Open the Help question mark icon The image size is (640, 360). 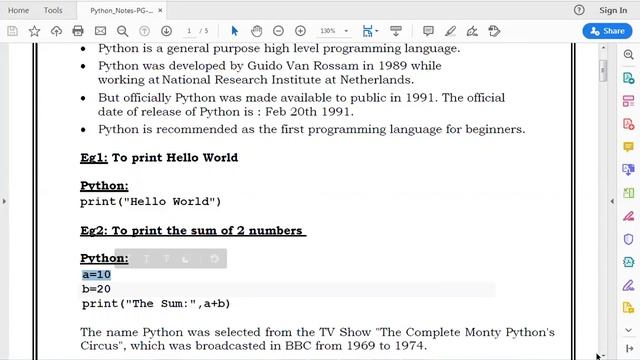579,10
